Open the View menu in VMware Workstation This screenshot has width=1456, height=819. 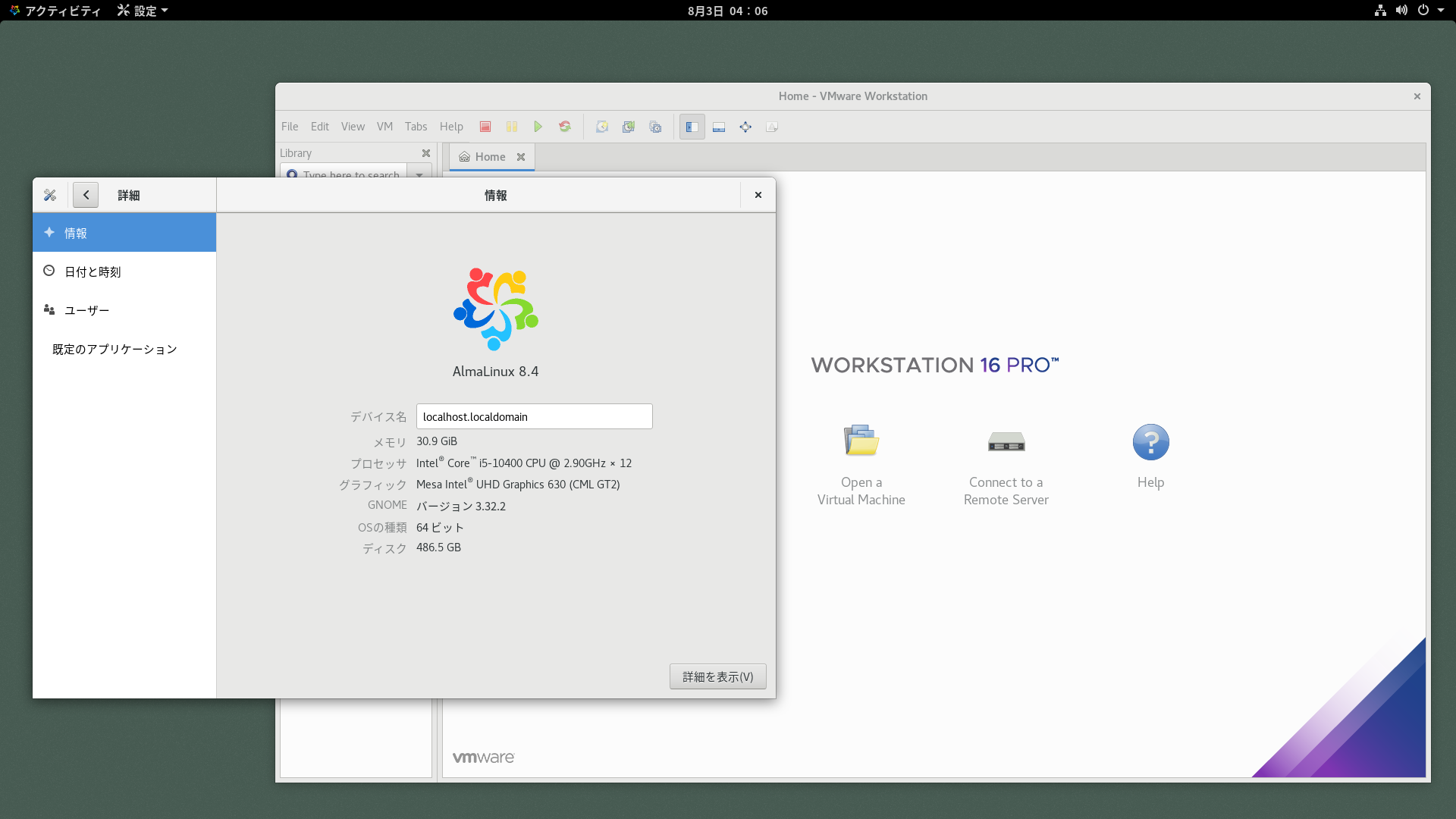click(353, 127)
